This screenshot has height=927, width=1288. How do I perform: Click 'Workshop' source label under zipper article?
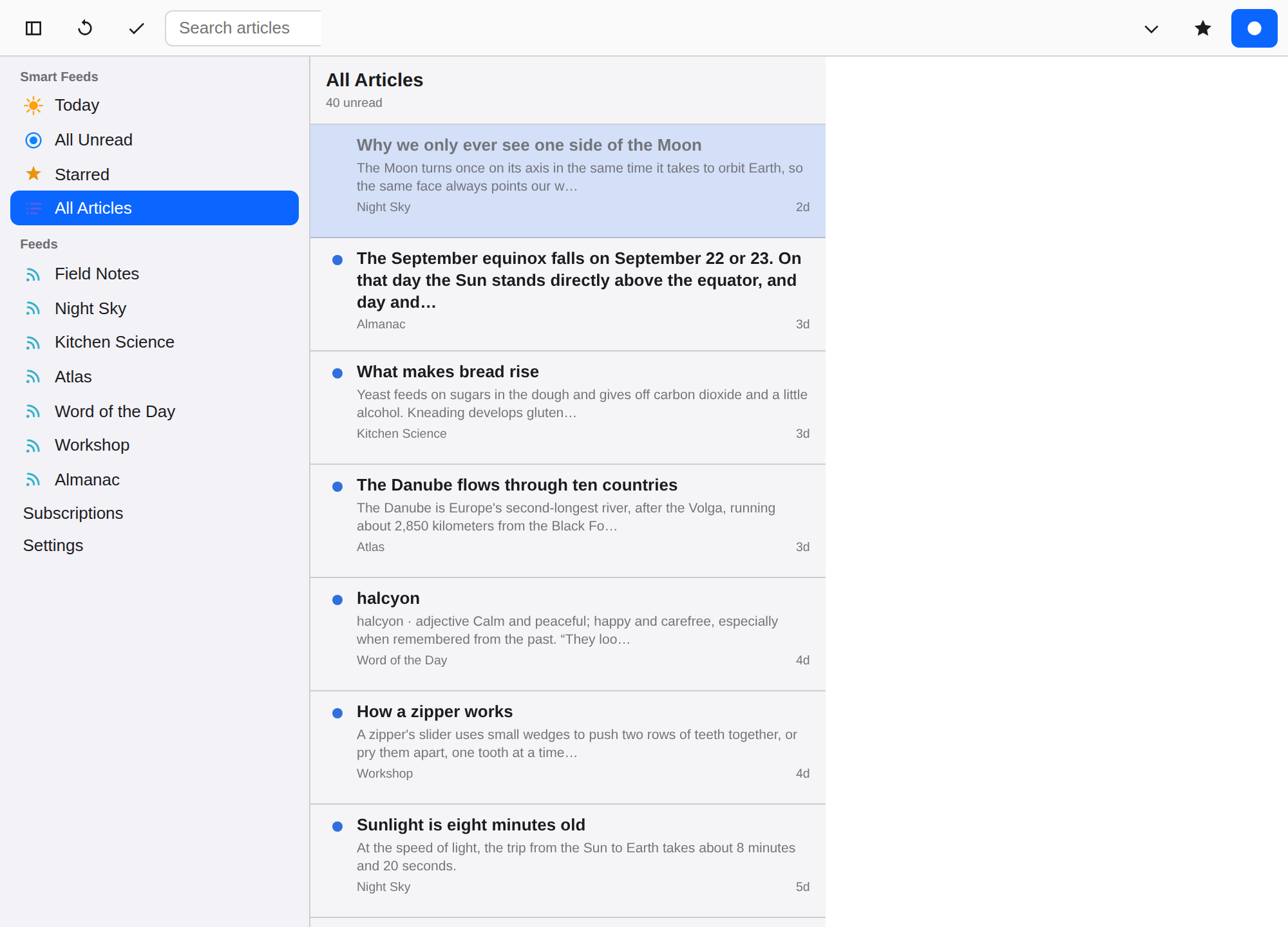point(385,774)
